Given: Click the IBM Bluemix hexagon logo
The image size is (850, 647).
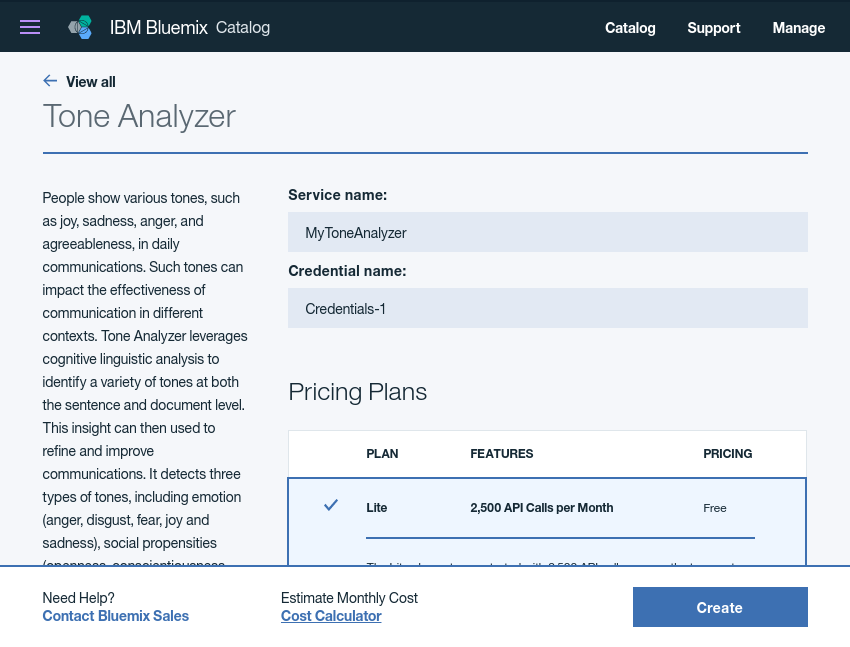Looking at the screenshot, I should [x=80, y=27].
